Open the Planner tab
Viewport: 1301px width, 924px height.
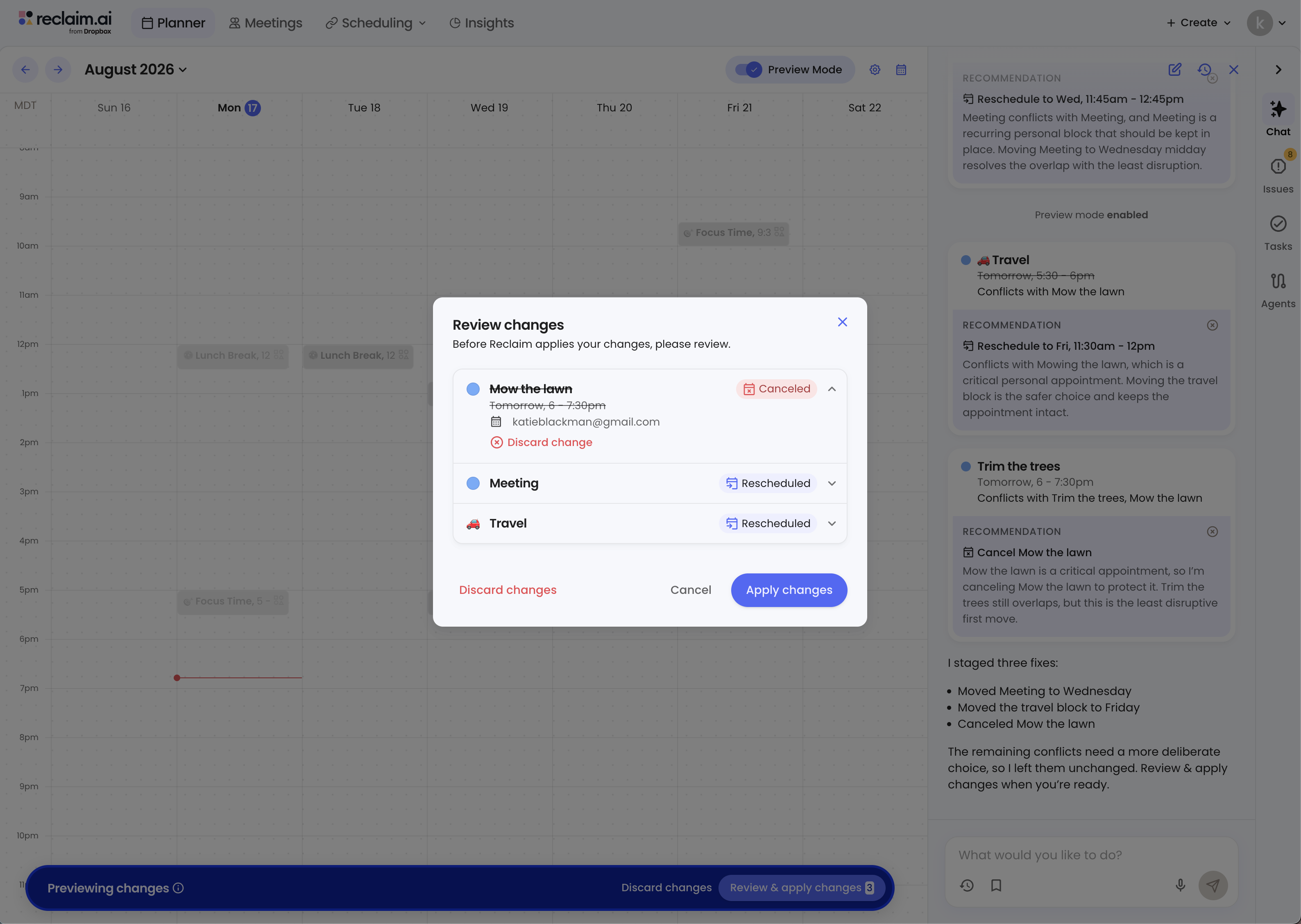(173, 23)
